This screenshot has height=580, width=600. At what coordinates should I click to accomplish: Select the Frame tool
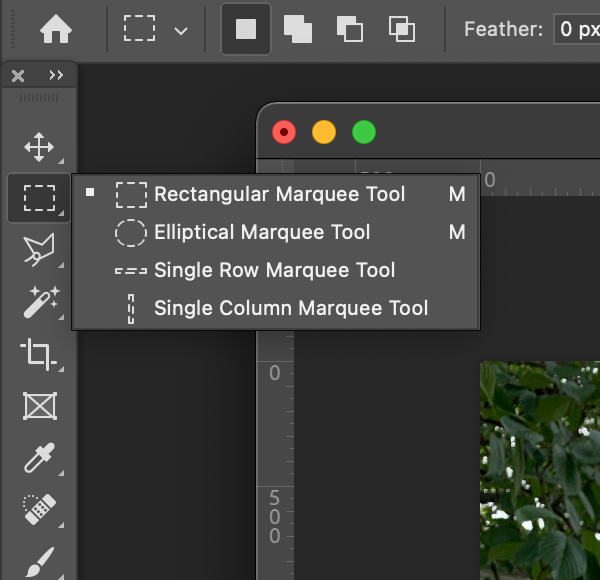tap(40, 406)
